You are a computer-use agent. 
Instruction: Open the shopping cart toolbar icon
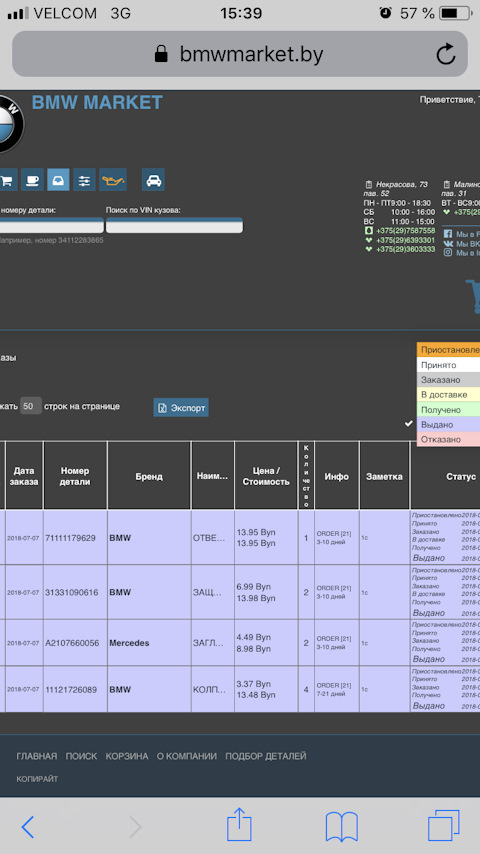pyautogui.click(x=7, y=180)
